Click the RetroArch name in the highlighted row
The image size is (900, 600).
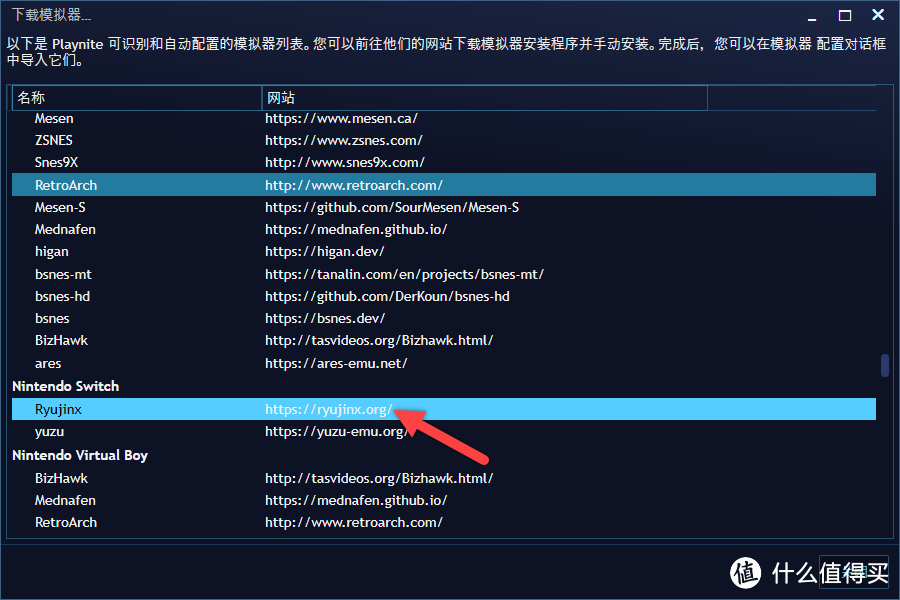66,185
